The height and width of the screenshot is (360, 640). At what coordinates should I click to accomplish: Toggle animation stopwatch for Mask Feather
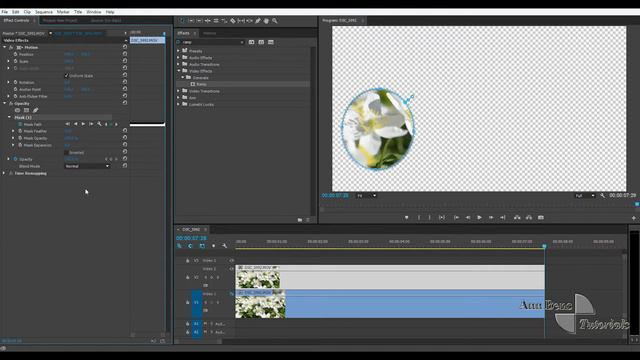pos(20,131)
